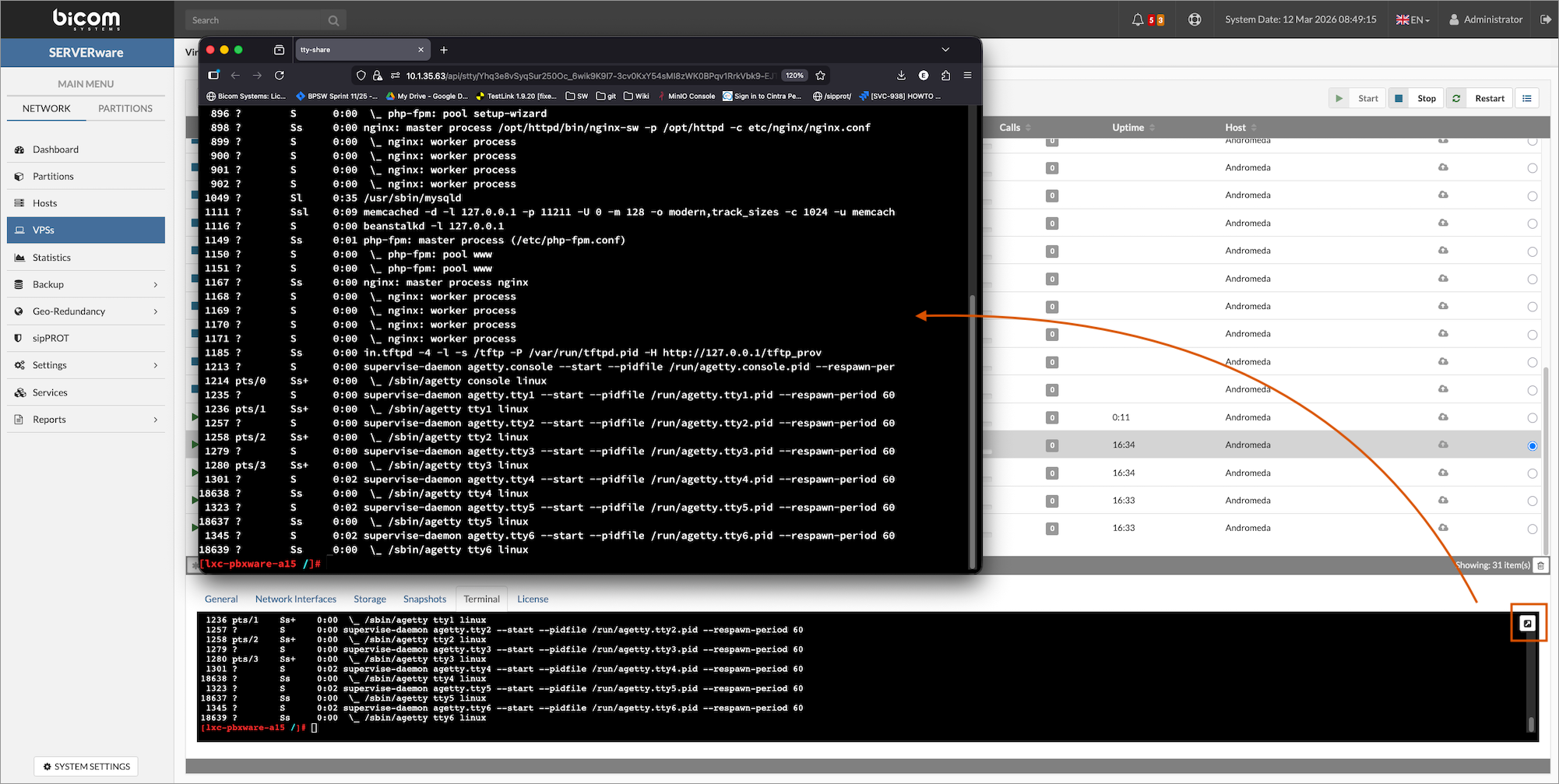Open the Administrator user menu

pos(1485,19)
